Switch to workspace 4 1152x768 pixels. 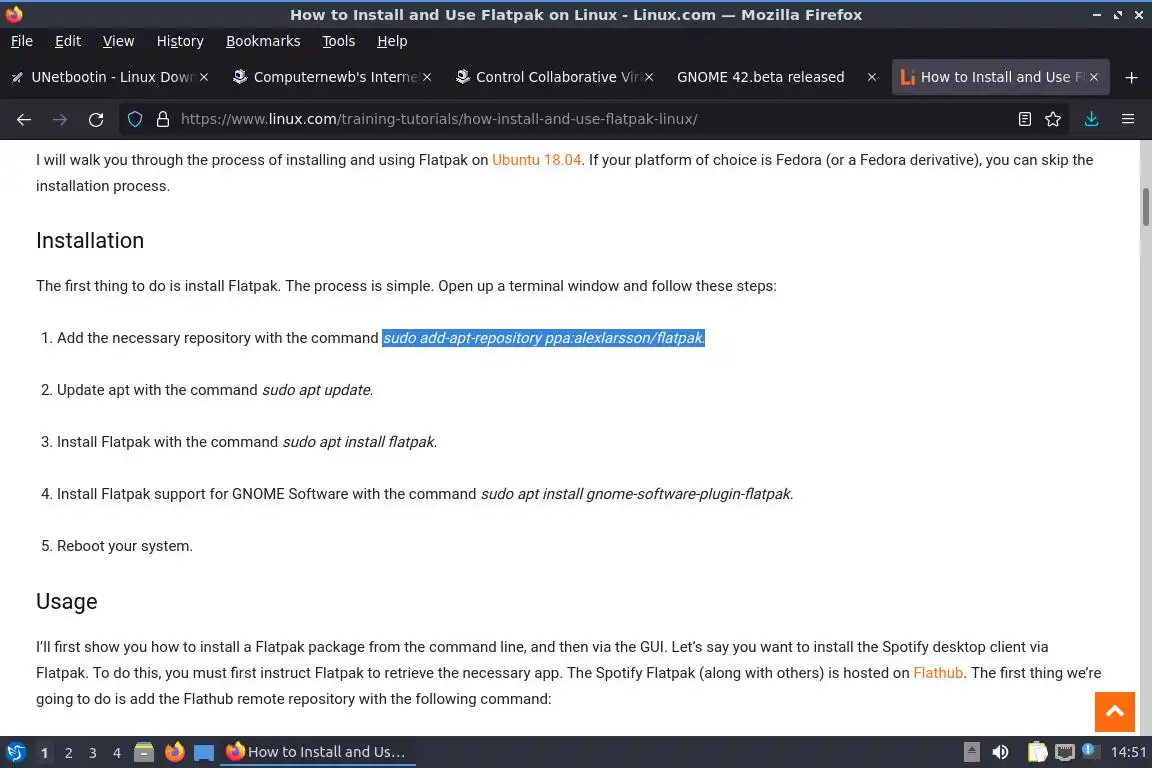tap(116, 753)
